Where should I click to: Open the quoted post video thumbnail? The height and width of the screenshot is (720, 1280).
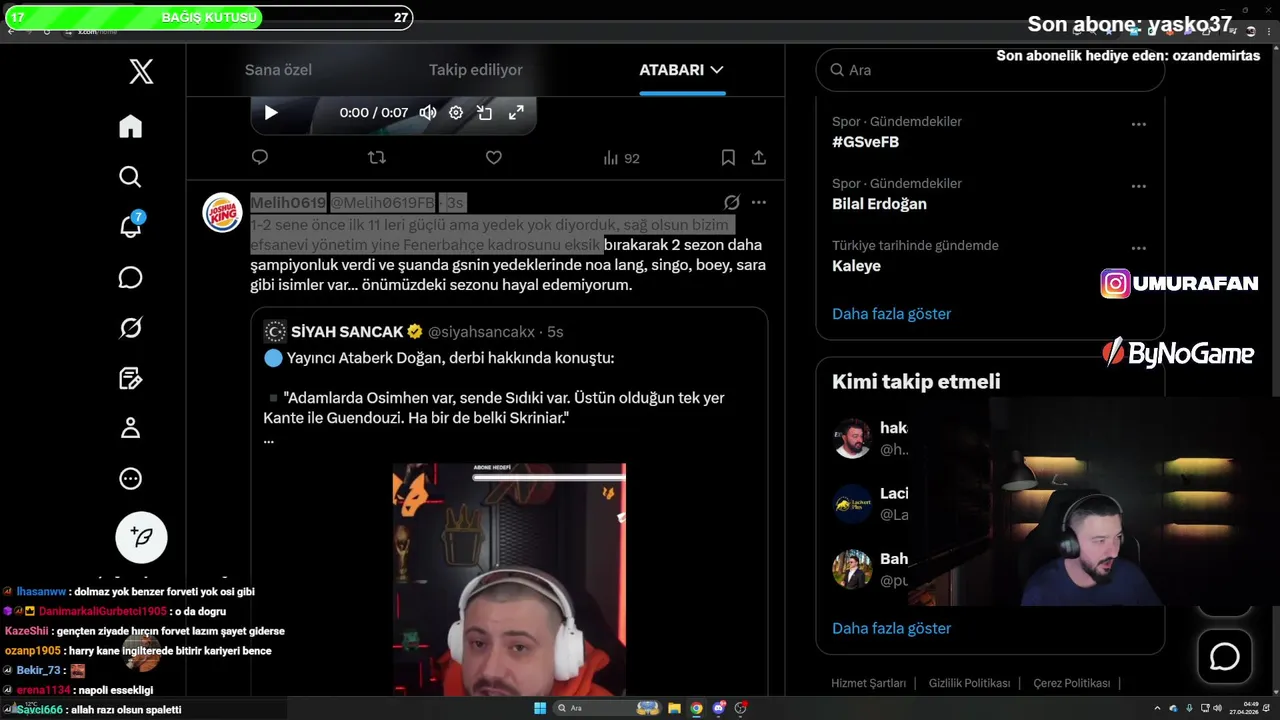pyautogui.click(x=509, y=579)
